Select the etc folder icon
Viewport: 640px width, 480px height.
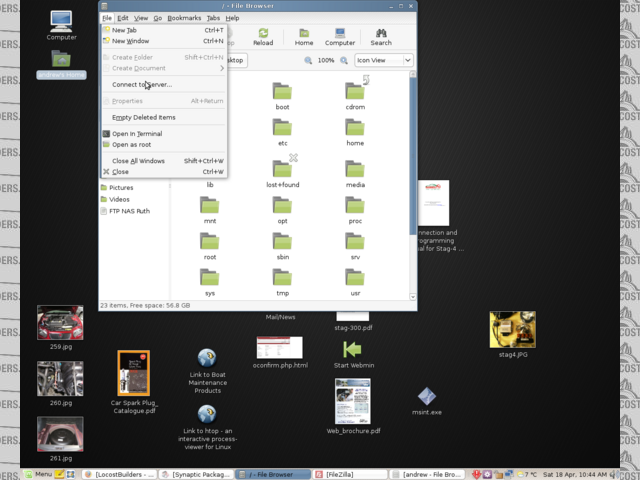pos(282,130)
